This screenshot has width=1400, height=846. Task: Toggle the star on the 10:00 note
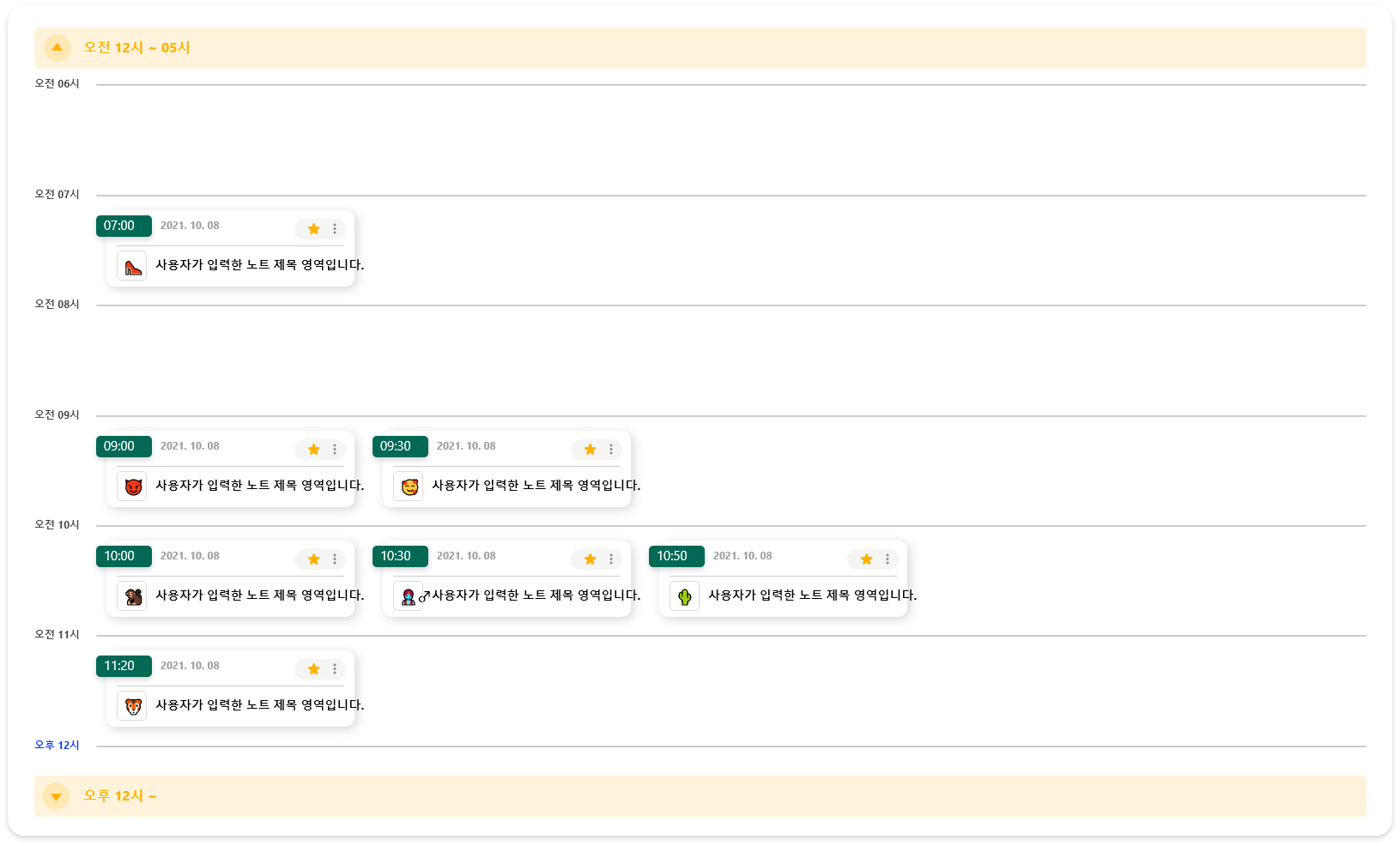(x=314, y=559)
